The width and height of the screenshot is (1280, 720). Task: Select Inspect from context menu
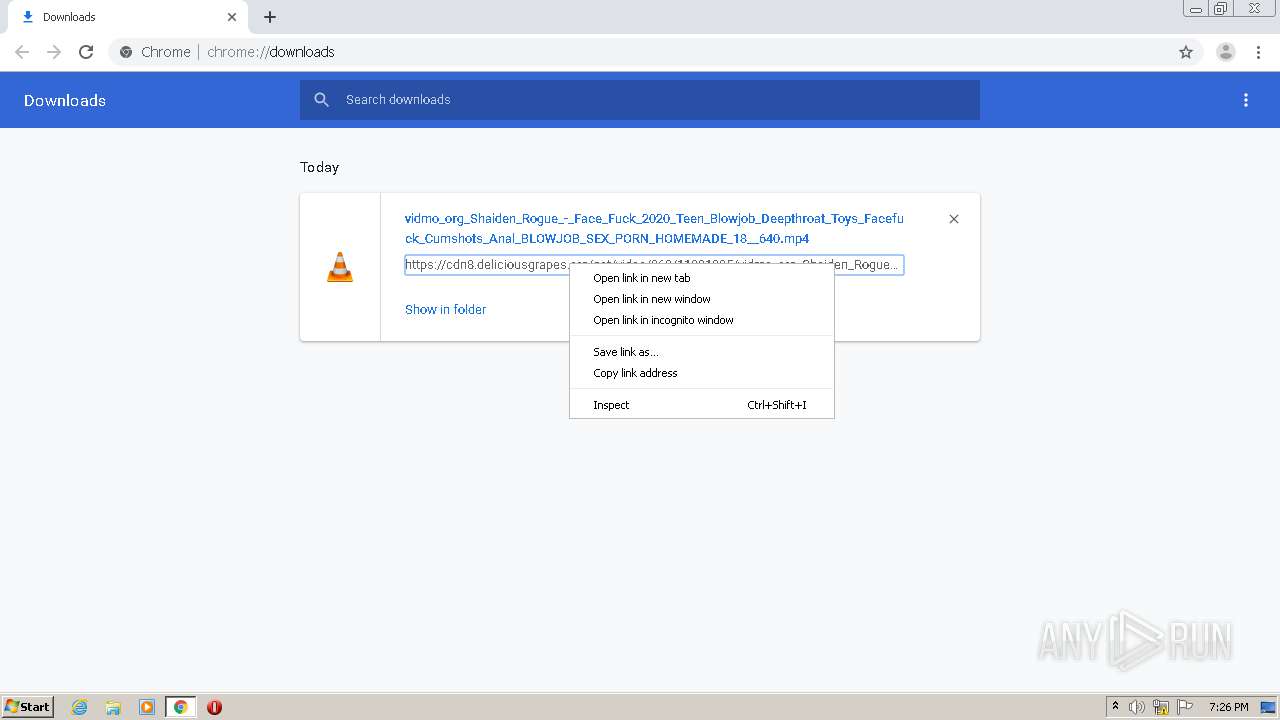tap(701, 405)
